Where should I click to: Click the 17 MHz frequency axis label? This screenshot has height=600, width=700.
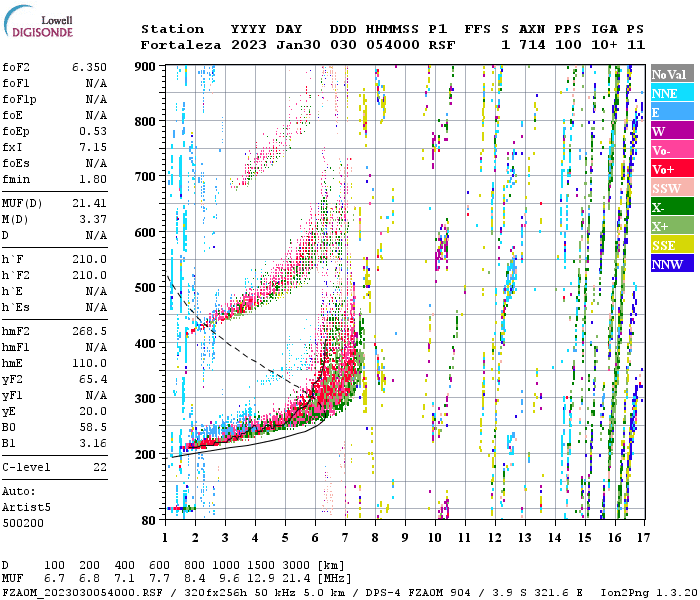coord(643,538)
